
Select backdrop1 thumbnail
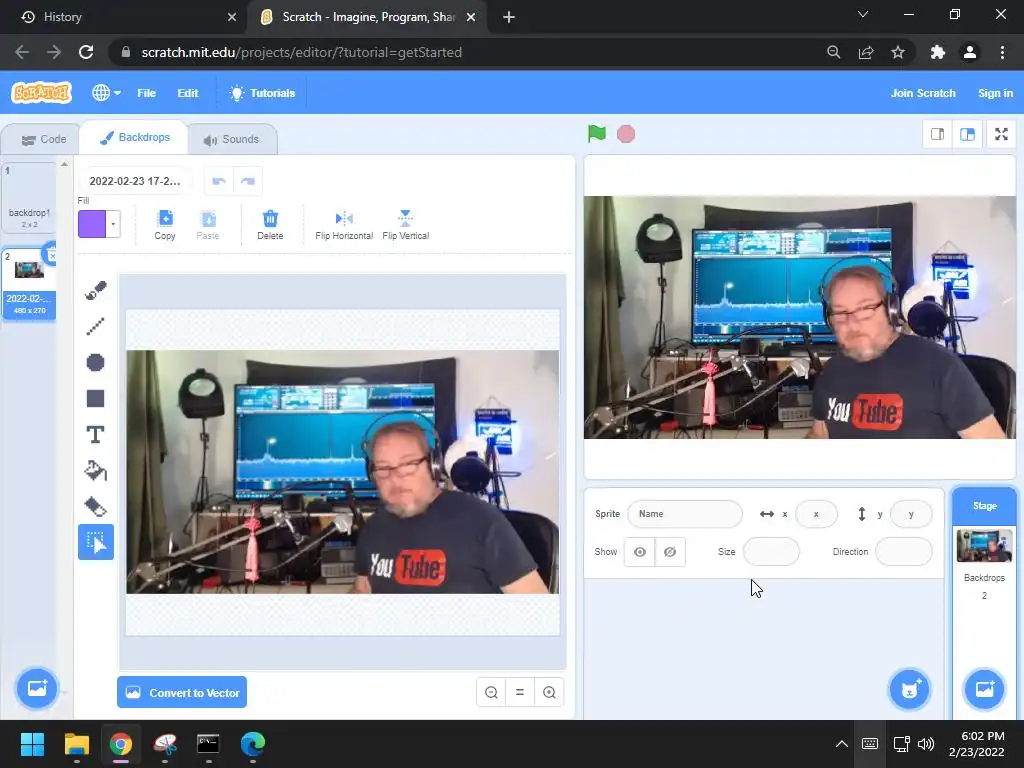coord(29,197)
